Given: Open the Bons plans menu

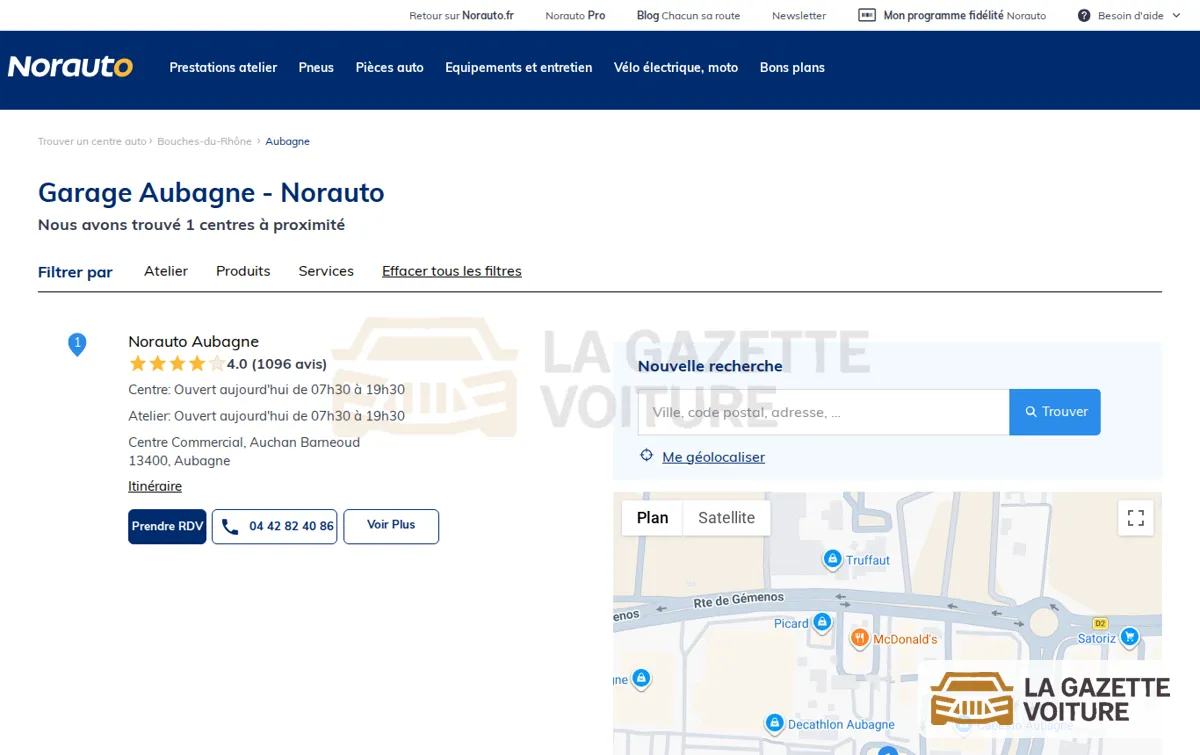Looking at the screenshot, I should [x=792, y=68].
